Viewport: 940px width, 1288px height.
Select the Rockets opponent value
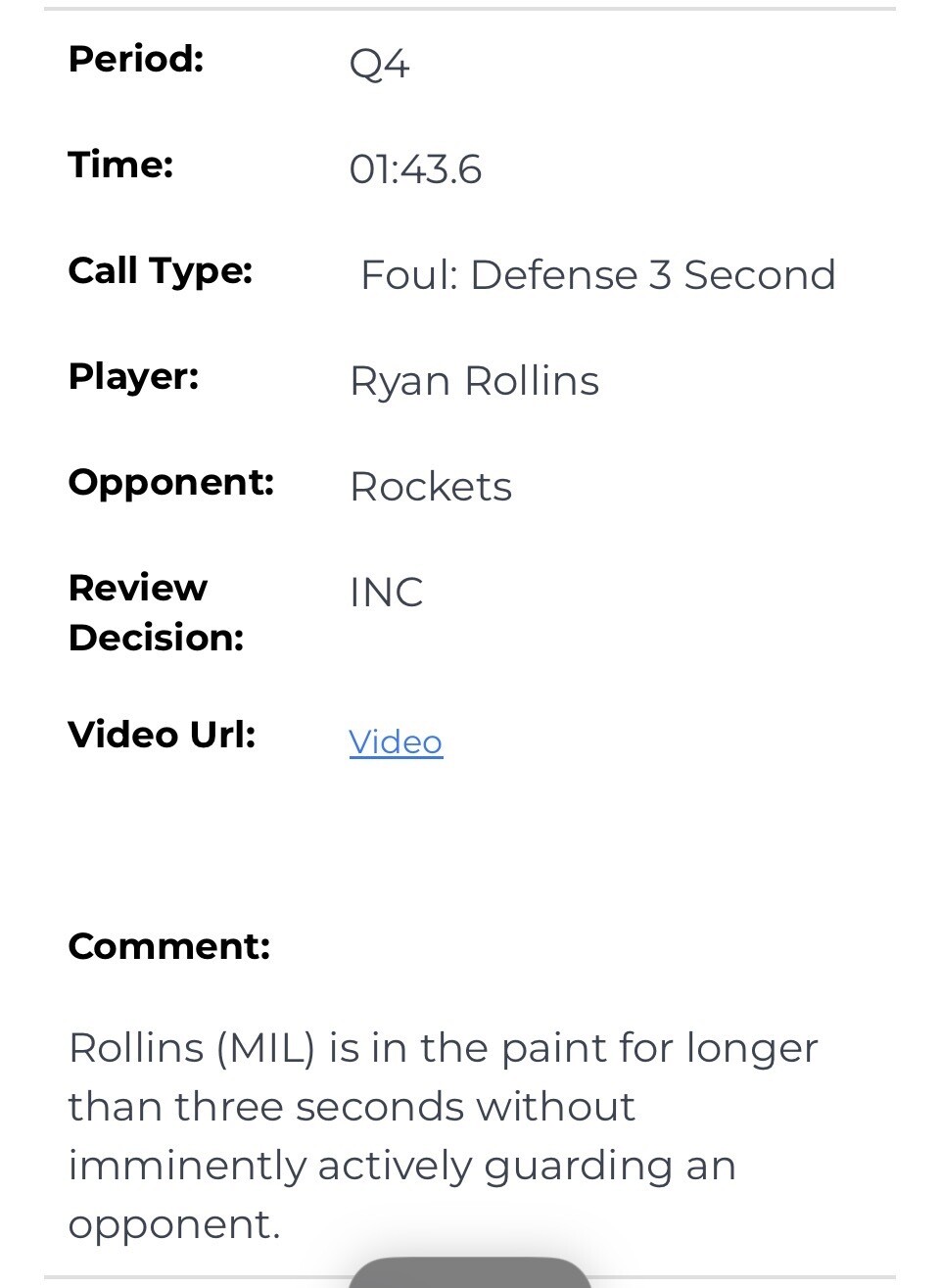click(431, 487)
